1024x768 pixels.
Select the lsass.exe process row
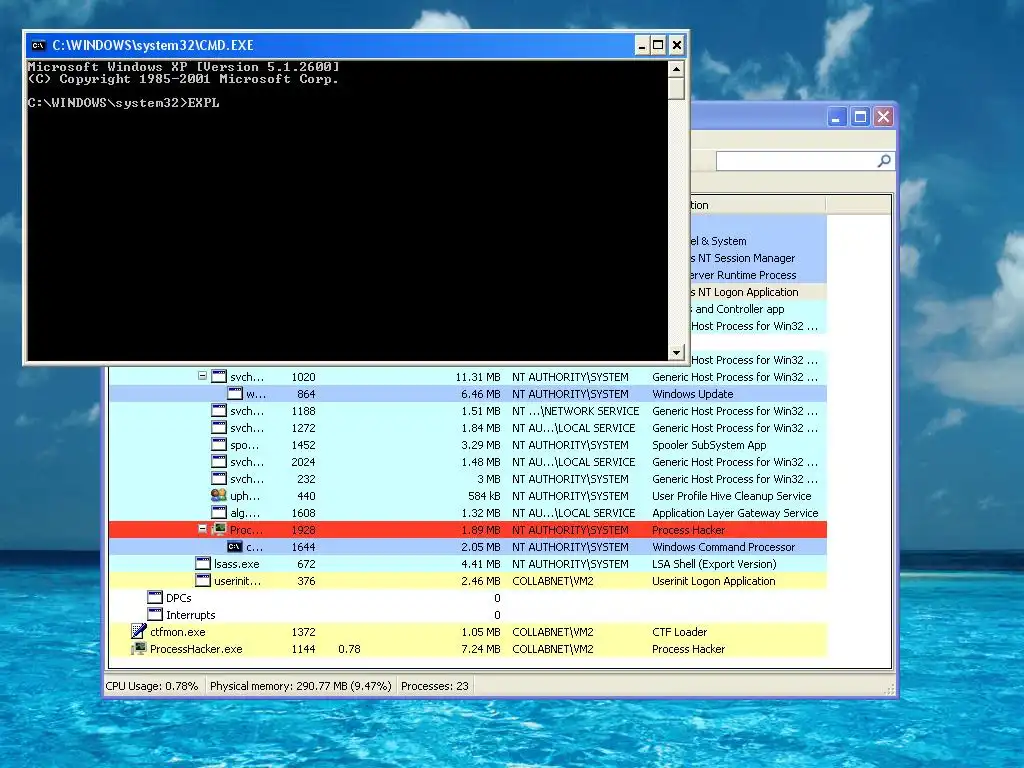point(468,564)
